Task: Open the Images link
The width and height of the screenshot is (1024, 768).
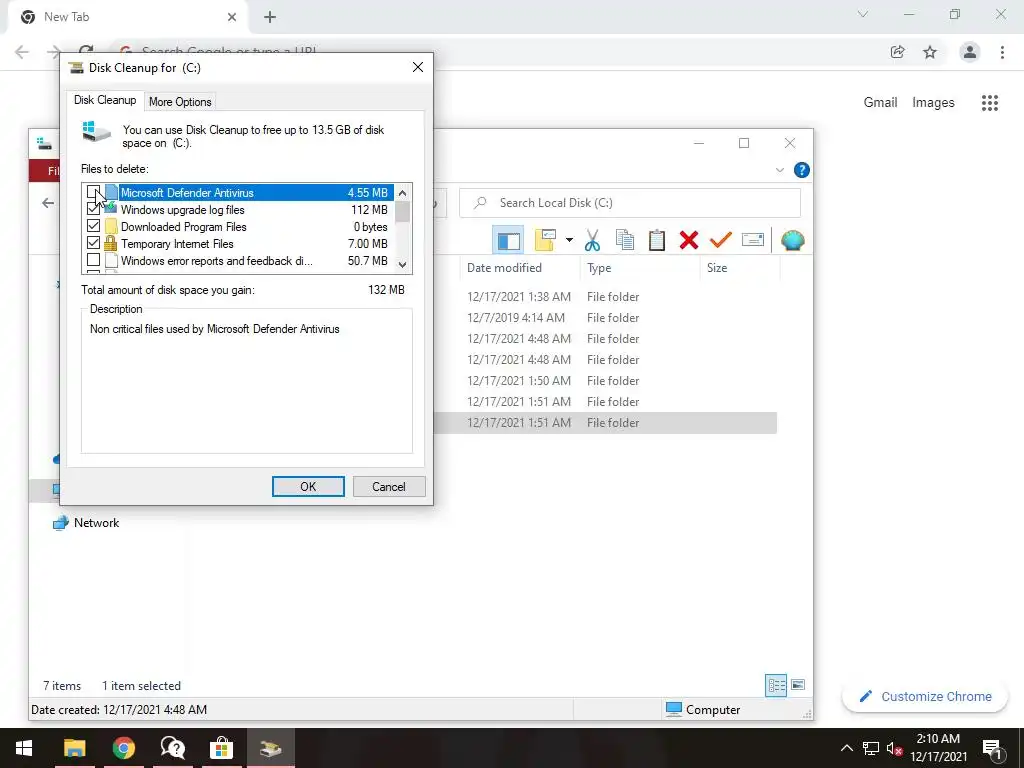Action: click(933, 103)
